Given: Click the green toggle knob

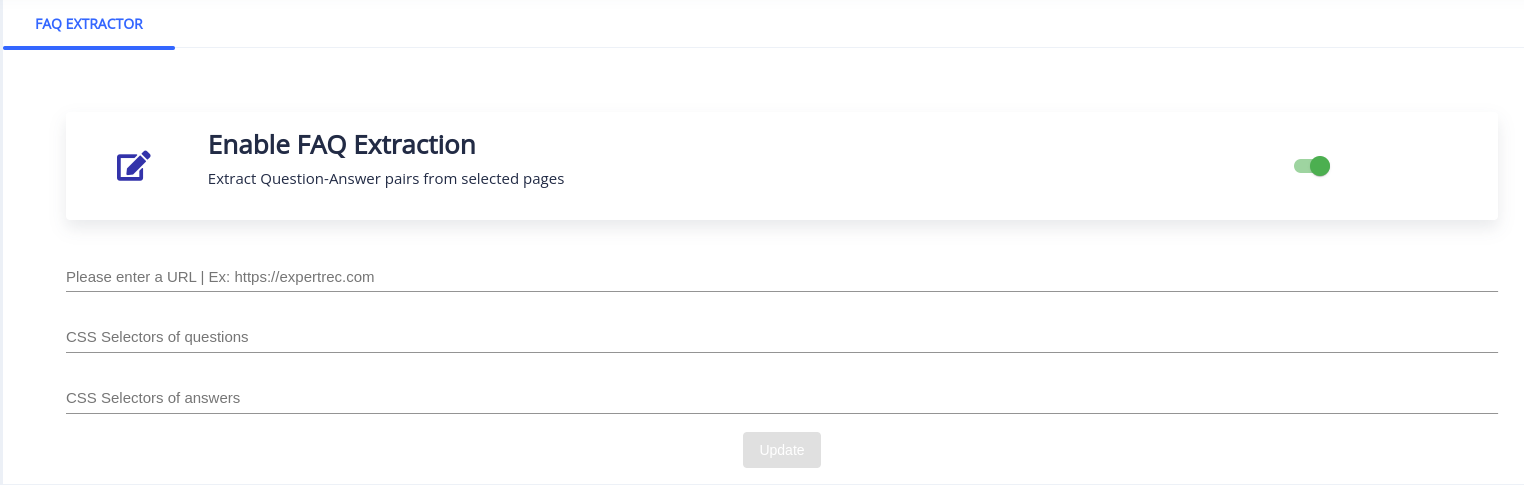Looking at the screenshot, I should 1320,166.
